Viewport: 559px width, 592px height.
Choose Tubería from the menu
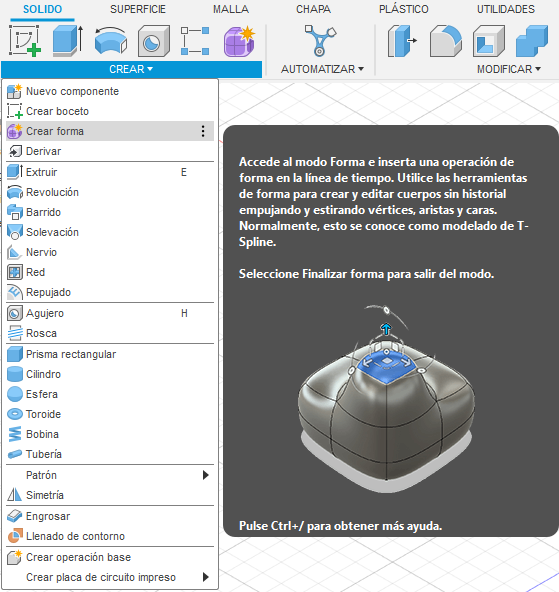[x=110, y=454]
